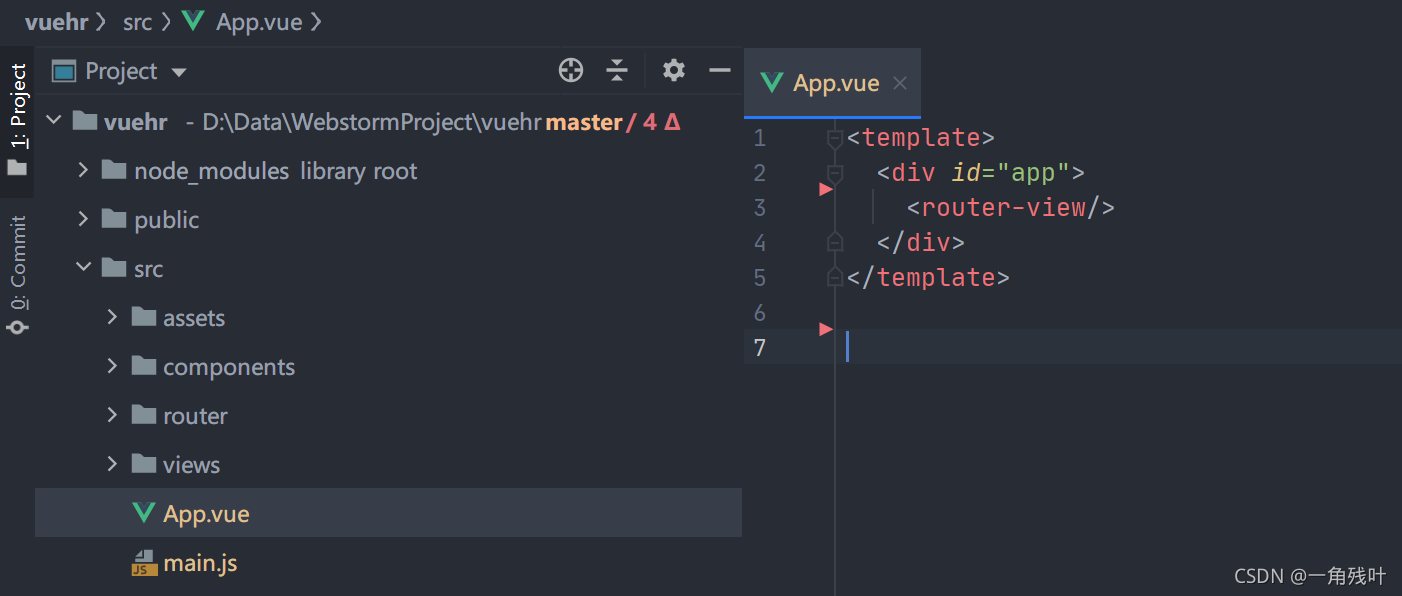The height and width of the screenshot is (596, 1402).
Task: Expand the assets folder
Action: pyautogui.click(x=112, y=317)
